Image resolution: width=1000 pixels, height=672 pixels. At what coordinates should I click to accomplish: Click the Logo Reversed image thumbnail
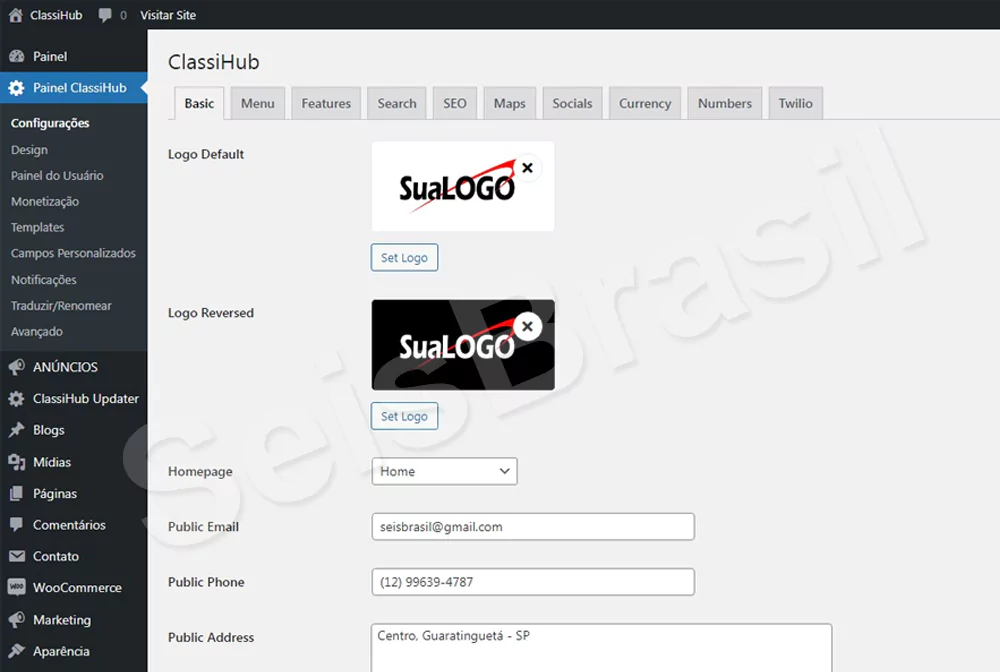click(463, 345)
